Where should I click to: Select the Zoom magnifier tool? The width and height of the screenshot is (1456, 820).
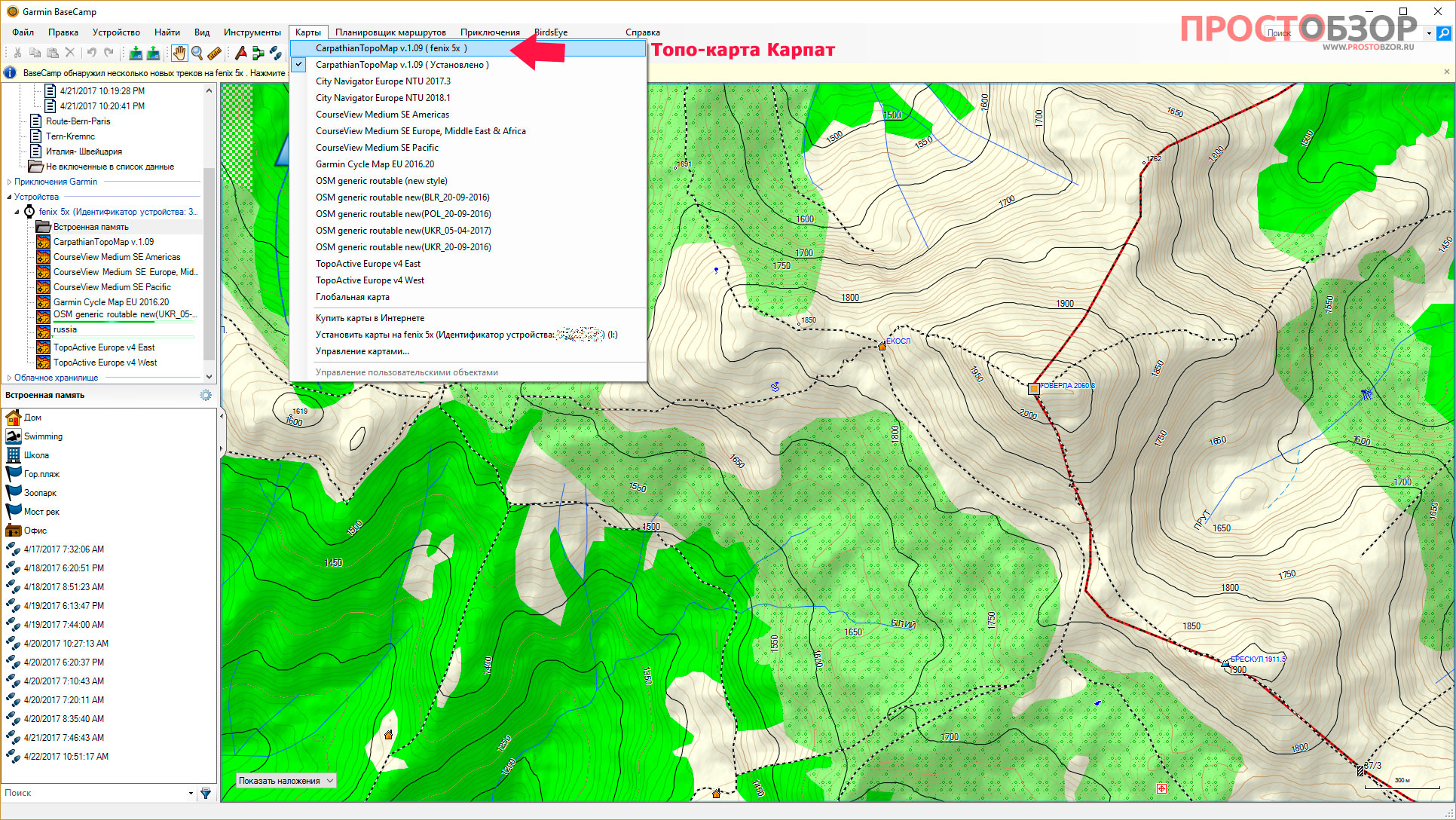click(197, 53)
